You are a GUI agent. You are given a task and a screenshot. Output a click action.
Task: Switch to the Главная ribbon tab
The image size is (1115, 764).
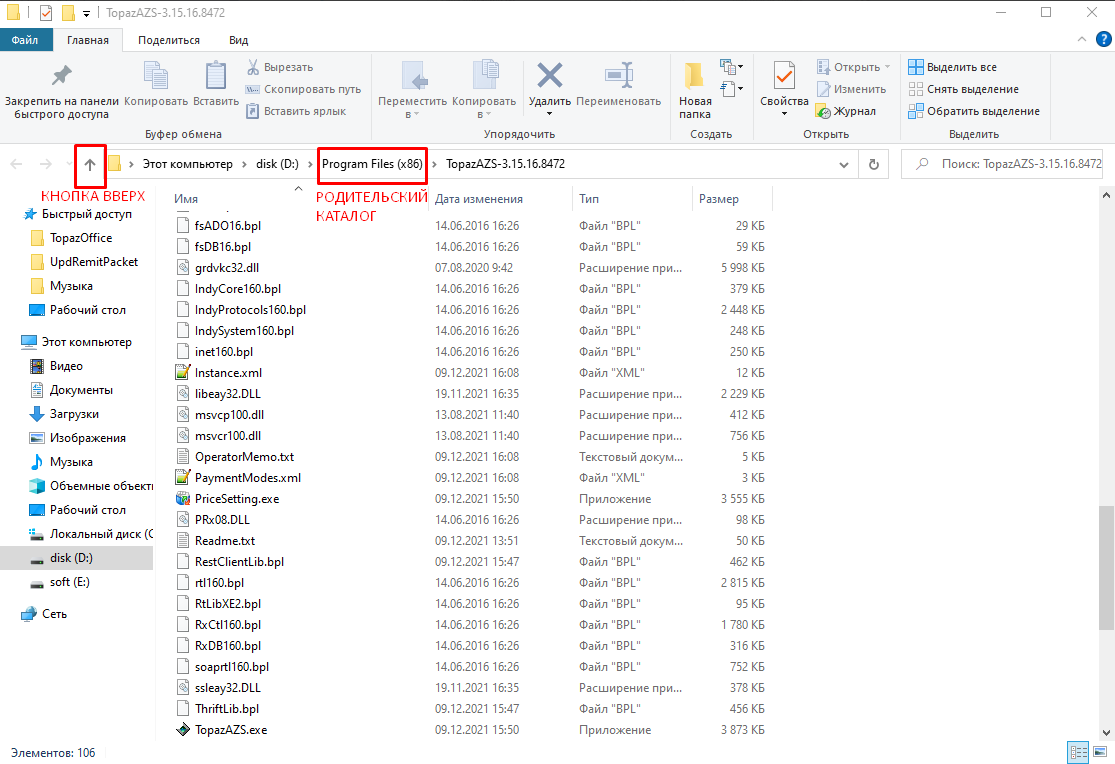(88, 40)
